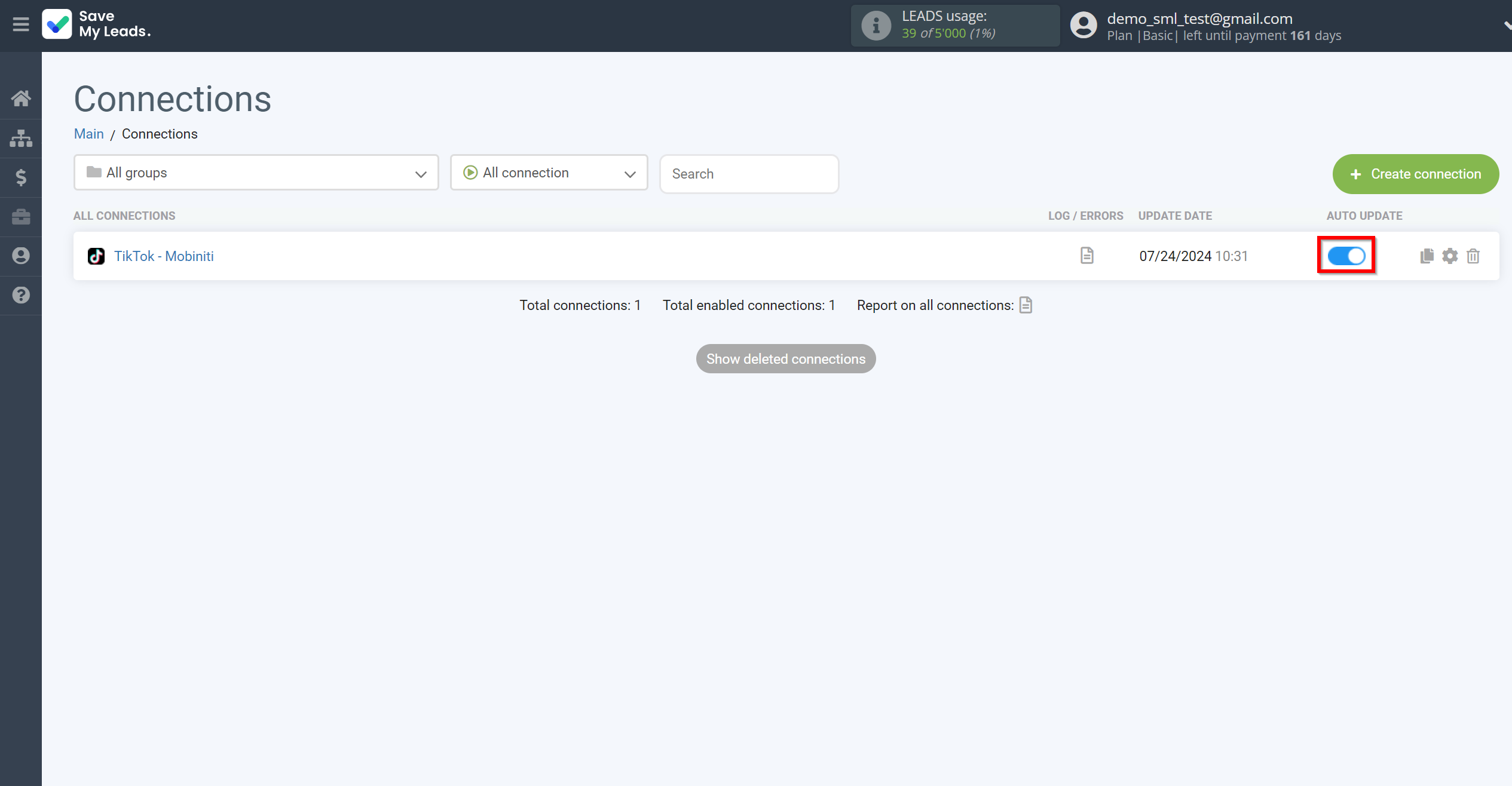Click the Connections breadcrumb menu item
1512x786 pixels.
click(x=159, y=134)
